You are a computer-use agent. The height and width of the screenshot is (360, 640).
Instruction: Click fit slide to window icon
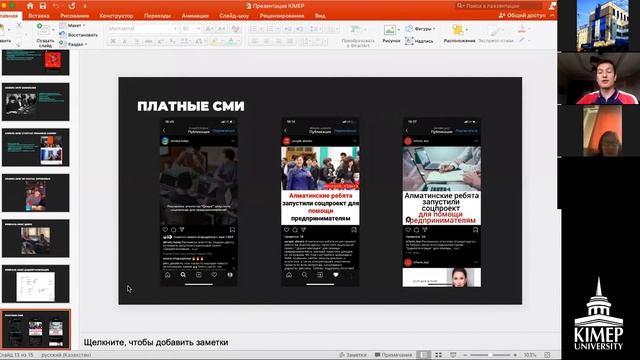pos(547,355)
